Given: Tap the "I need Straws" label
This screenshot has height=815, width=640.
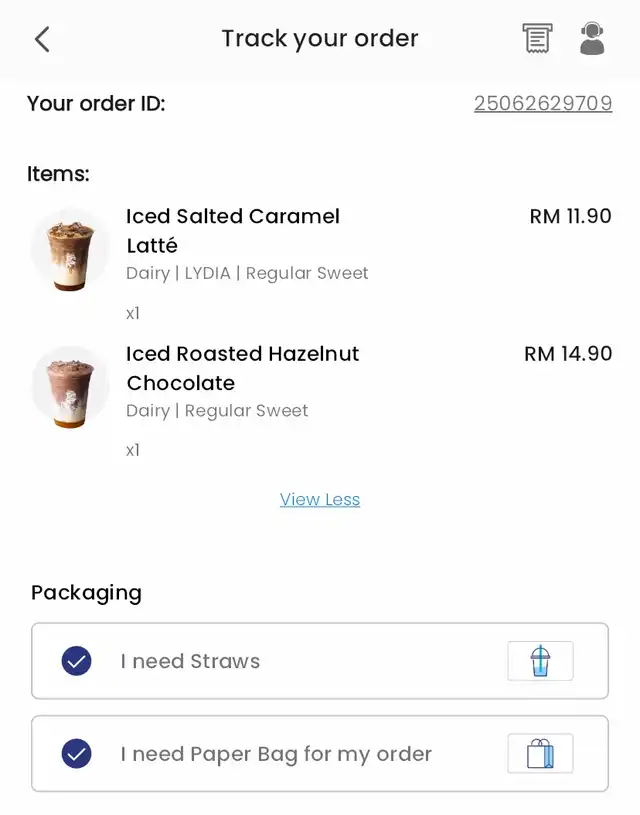Looking at the screenshot, I should click(x=190, y=661).
